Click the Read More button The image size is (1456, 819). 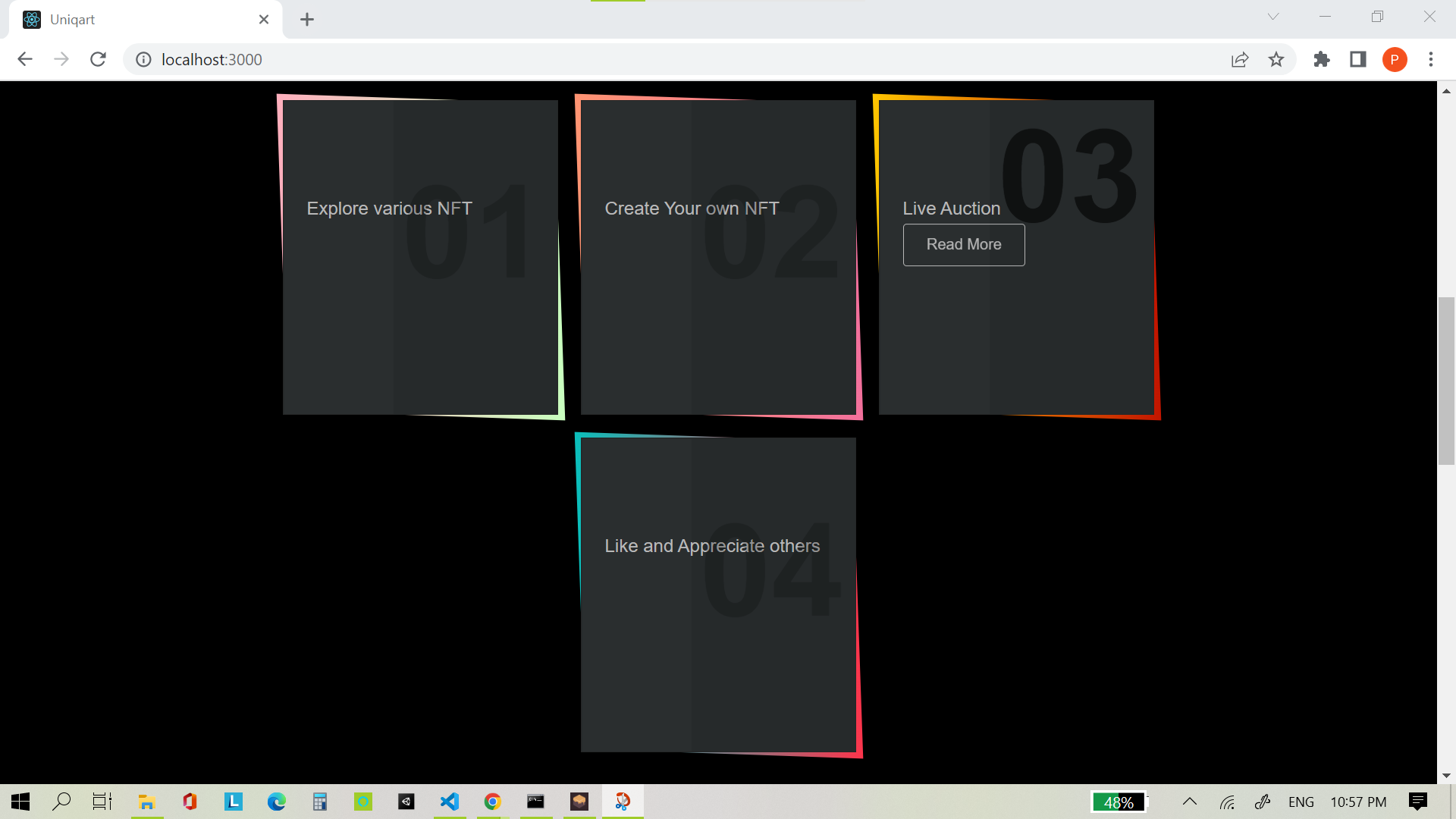(963, 244)
